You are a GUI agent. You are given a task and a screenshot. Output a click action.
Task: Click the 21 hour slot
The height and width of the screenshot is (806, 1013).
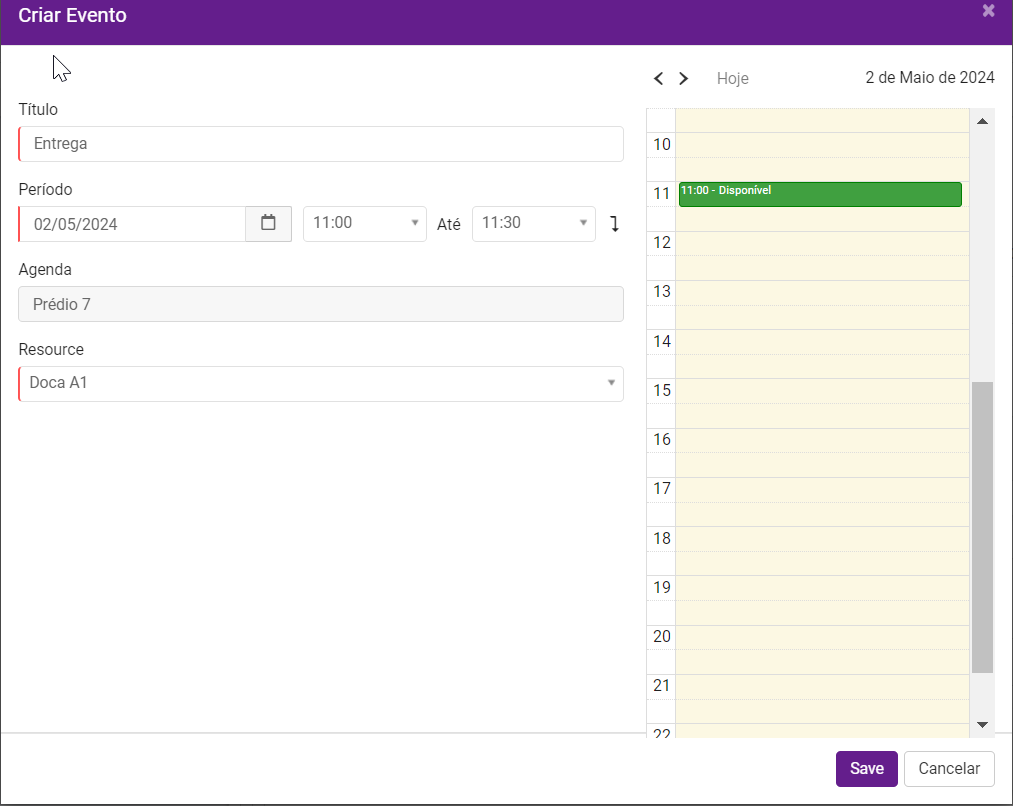(x=822, y=687)
